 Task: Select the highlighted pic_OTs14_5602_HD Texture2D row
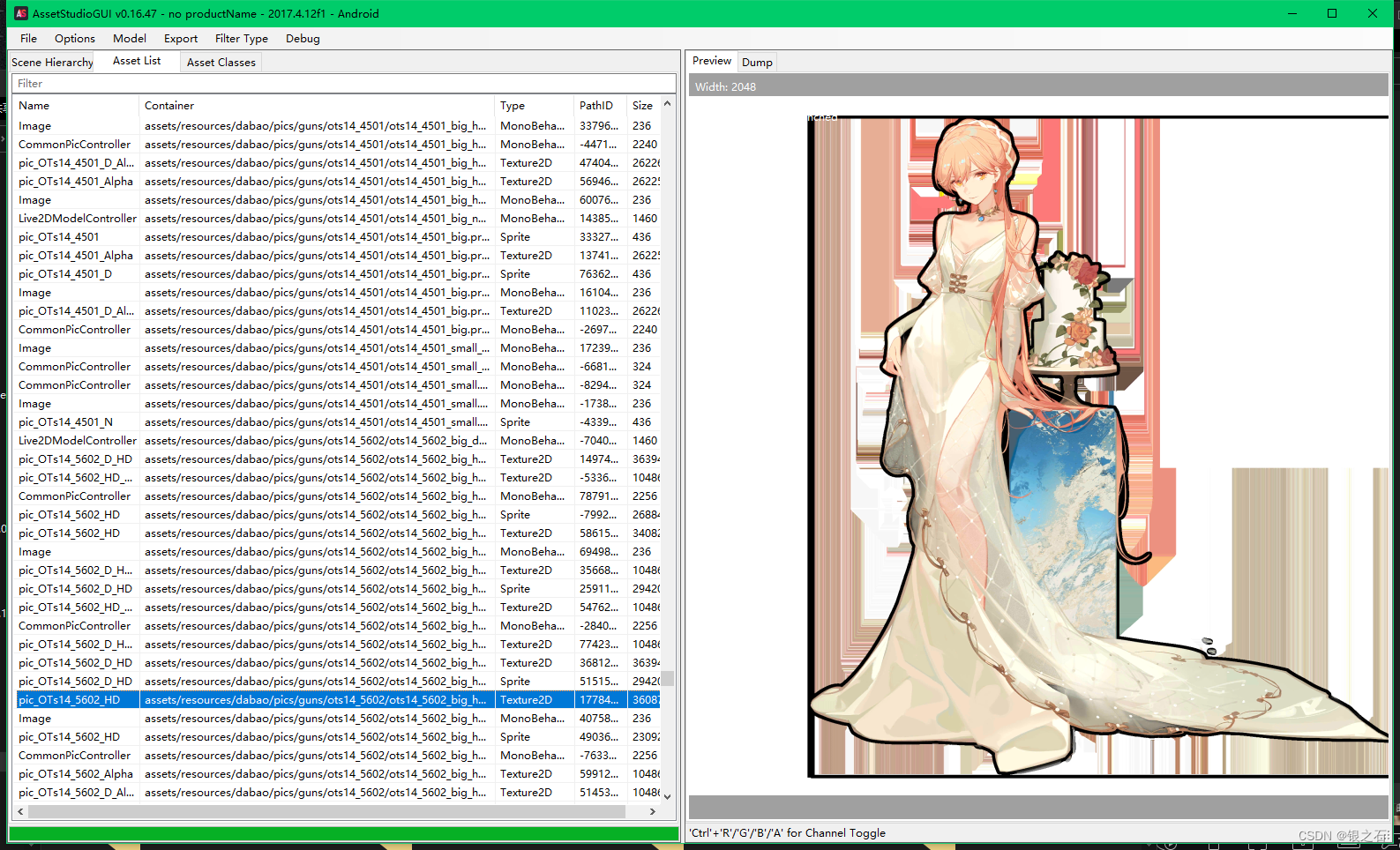tap(338, 700)
